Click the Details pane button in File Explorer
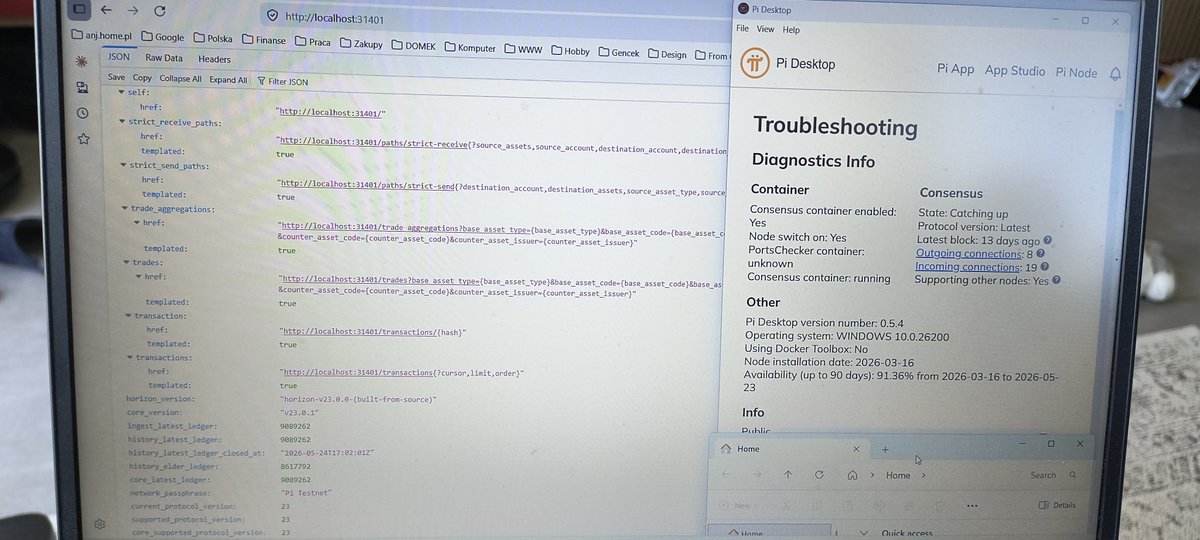 coord(1058,505)
